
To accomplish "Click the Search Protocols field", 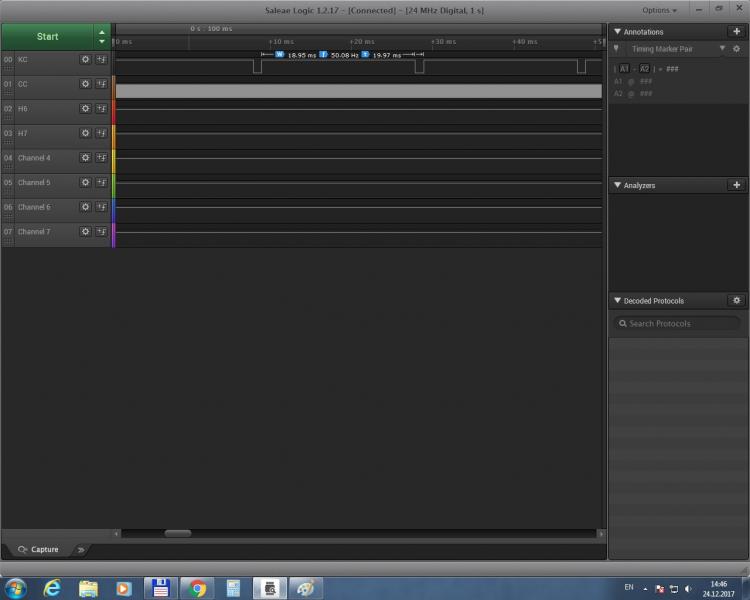I will point(677,323).
